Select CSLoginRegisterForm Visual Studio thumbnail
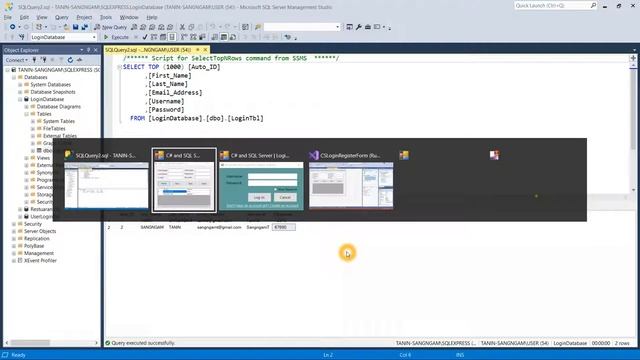 click(351, 180)
